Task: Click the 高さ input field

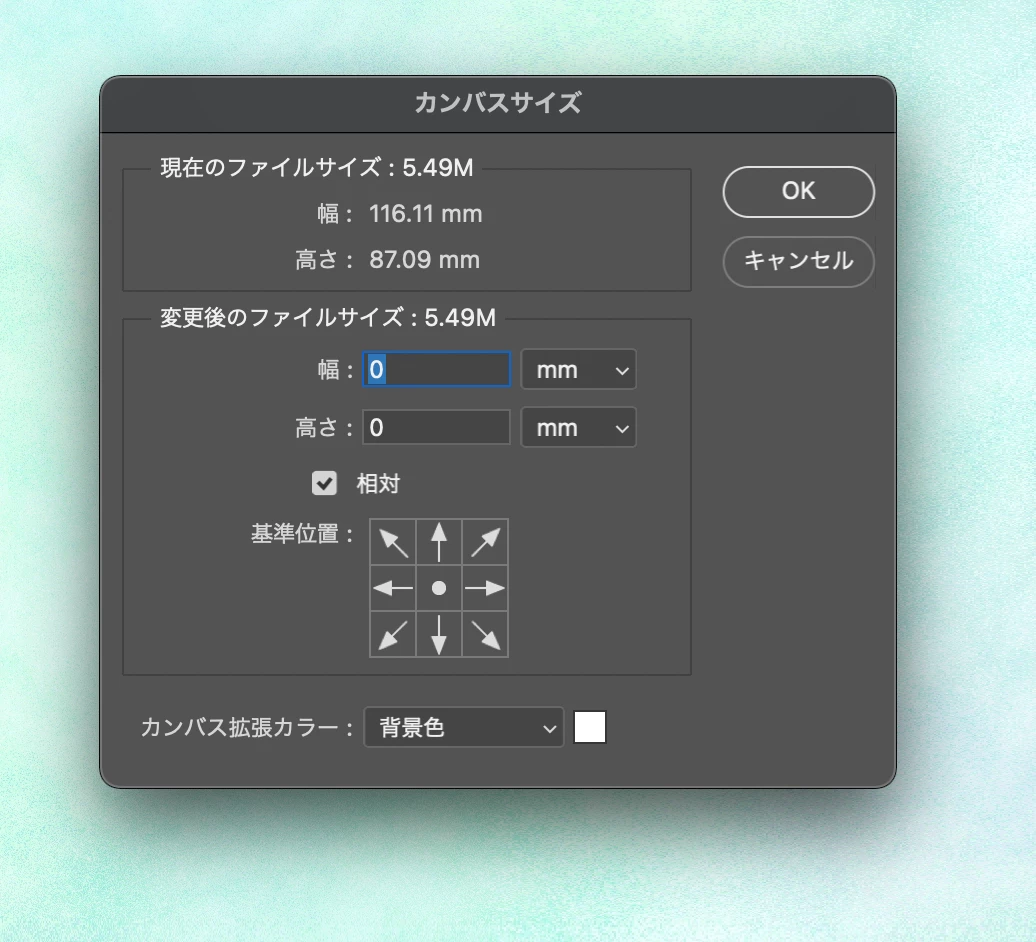Action: pyautogui.click(x=437, y=427)
